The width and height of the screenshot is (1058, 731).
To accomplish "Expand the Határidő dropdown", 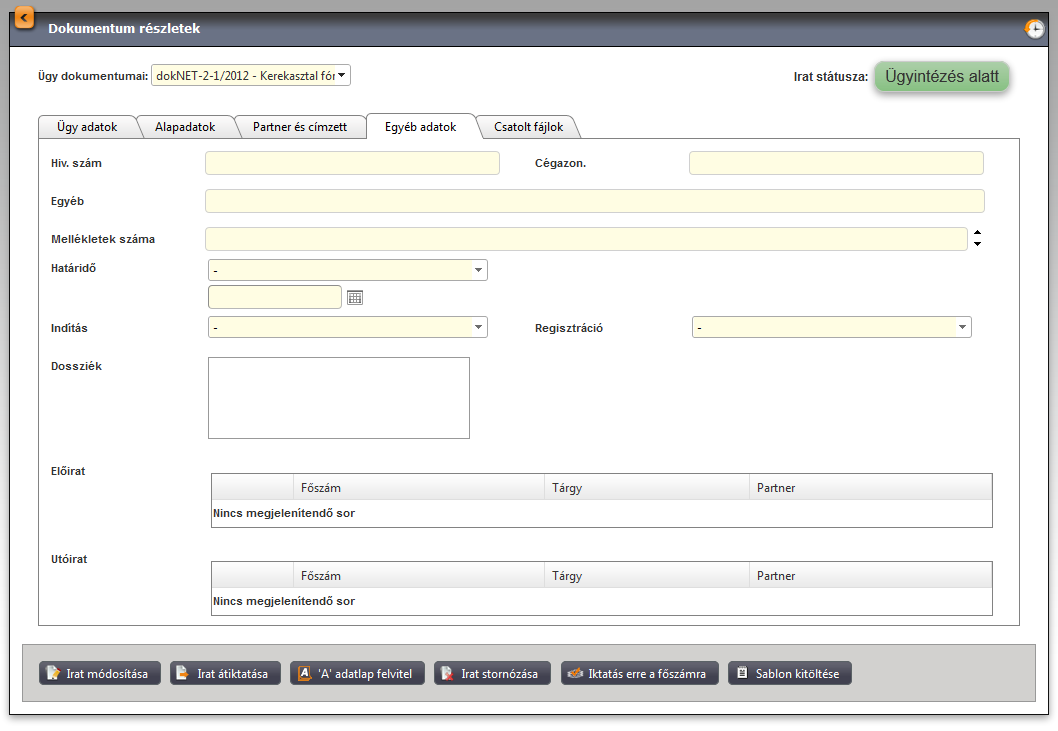I will (x=347, y=270).
